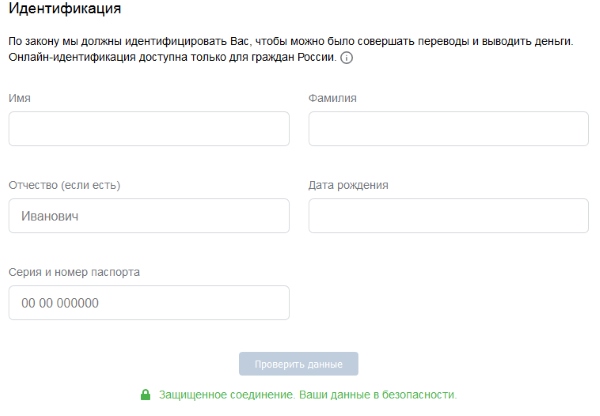This screenshot has height=416, width=600.
Task: Click the 'Защищенное соединение' text
Action: click(x=222, y=394)
